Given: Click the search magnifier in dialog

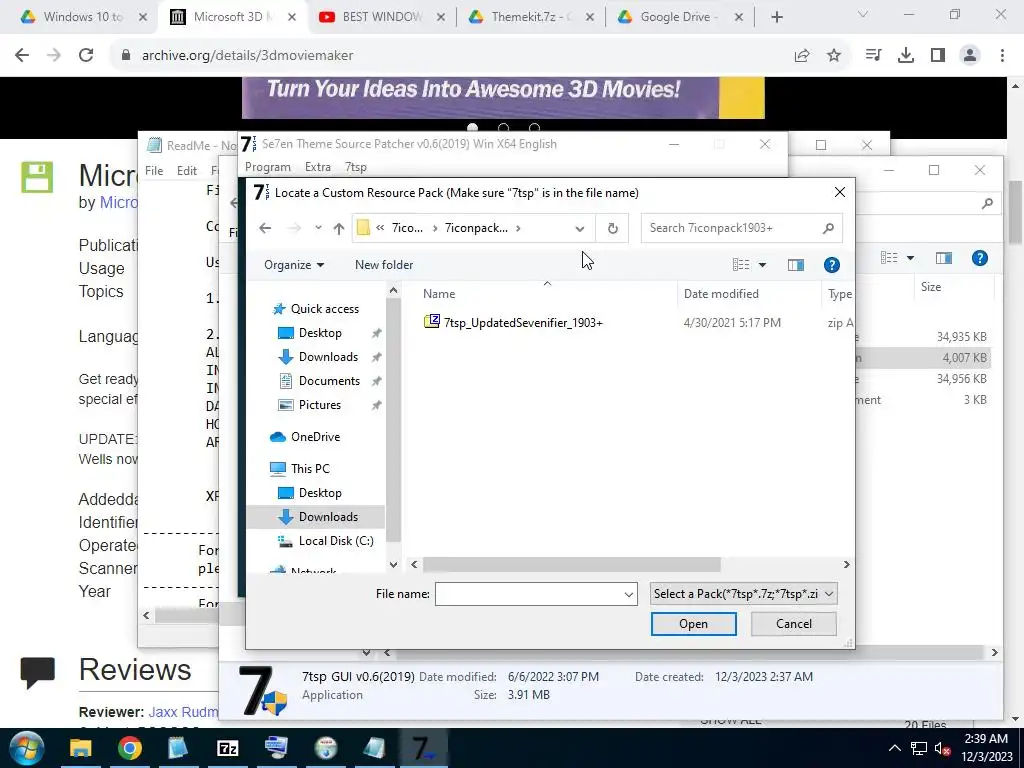Looking at the screenshot, I should 828,228.
